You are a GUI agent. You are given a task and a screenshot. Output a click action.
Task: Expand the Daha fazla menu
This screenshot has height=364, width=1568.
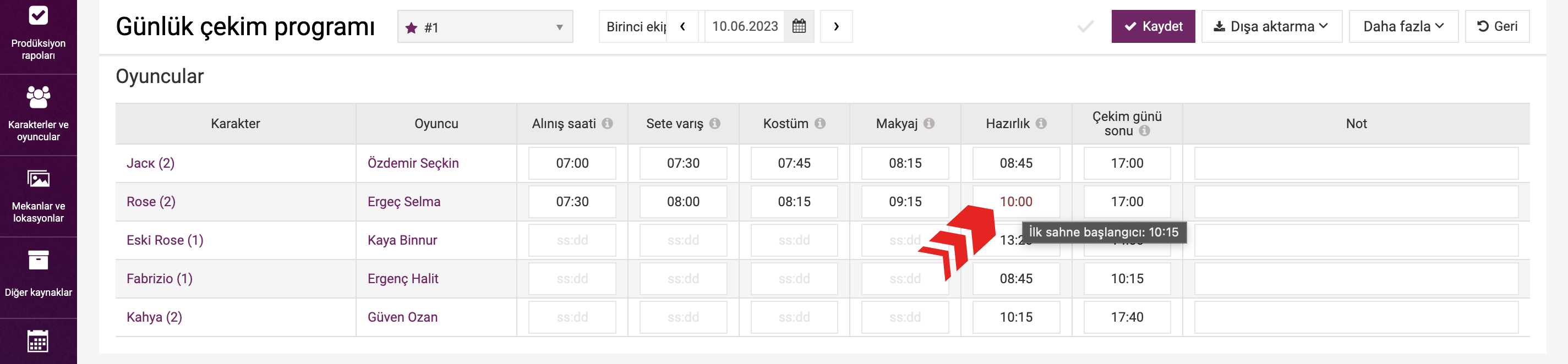point(1403,26)
